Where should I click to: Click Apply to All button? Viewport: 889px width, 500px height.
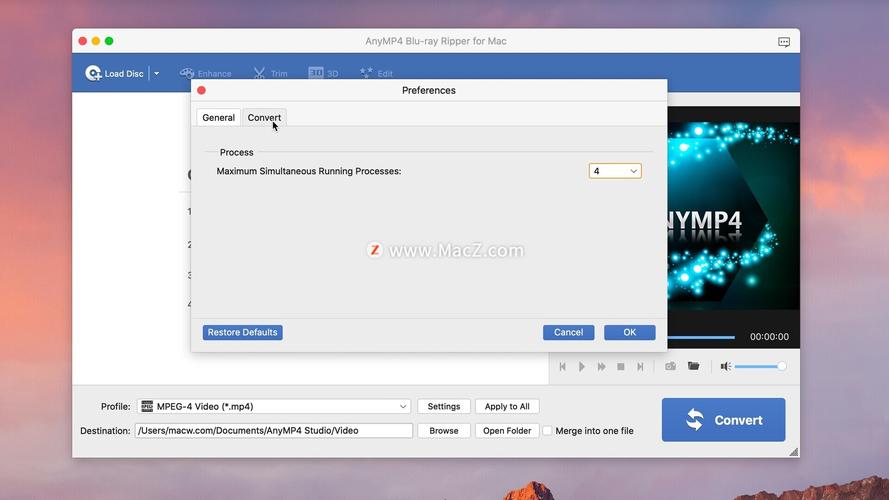pos(507,406)
